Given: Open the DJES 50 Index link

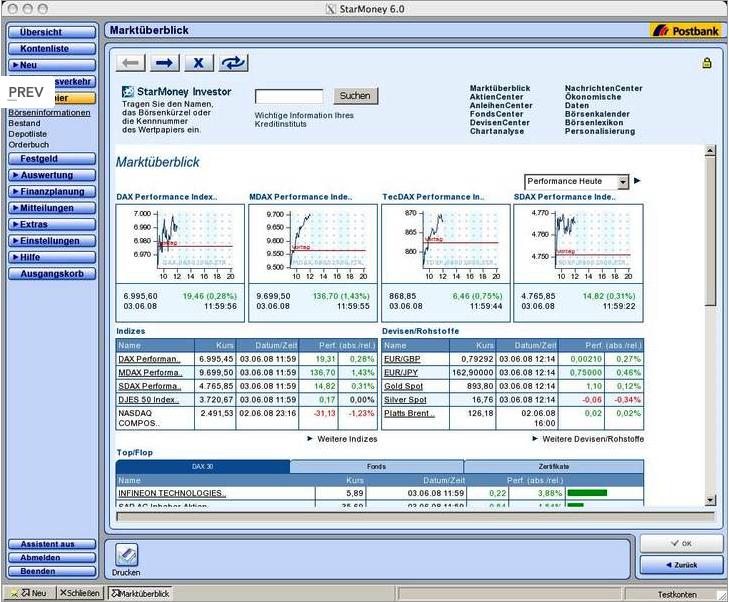Looking at the screenshot, I should (x=148, y=399).
